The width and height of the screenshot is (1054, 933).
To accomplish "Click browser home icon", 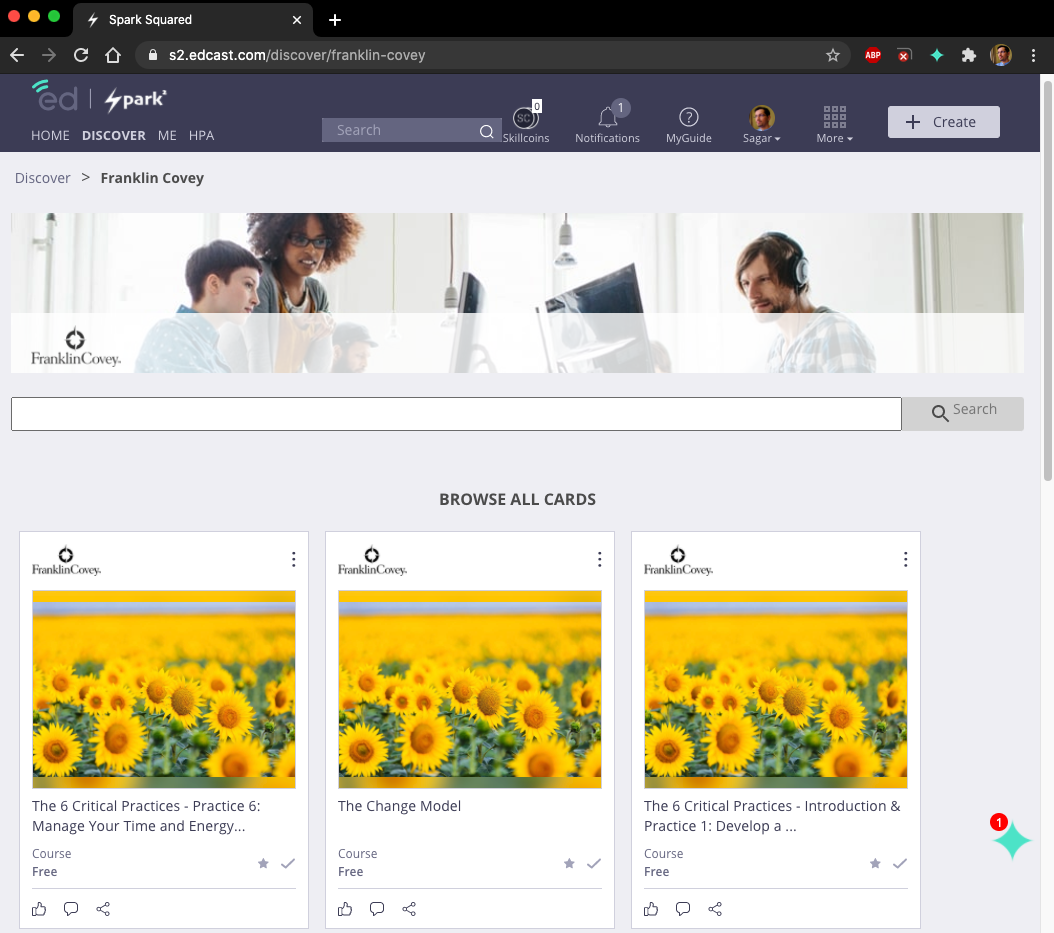I will 113,55.
